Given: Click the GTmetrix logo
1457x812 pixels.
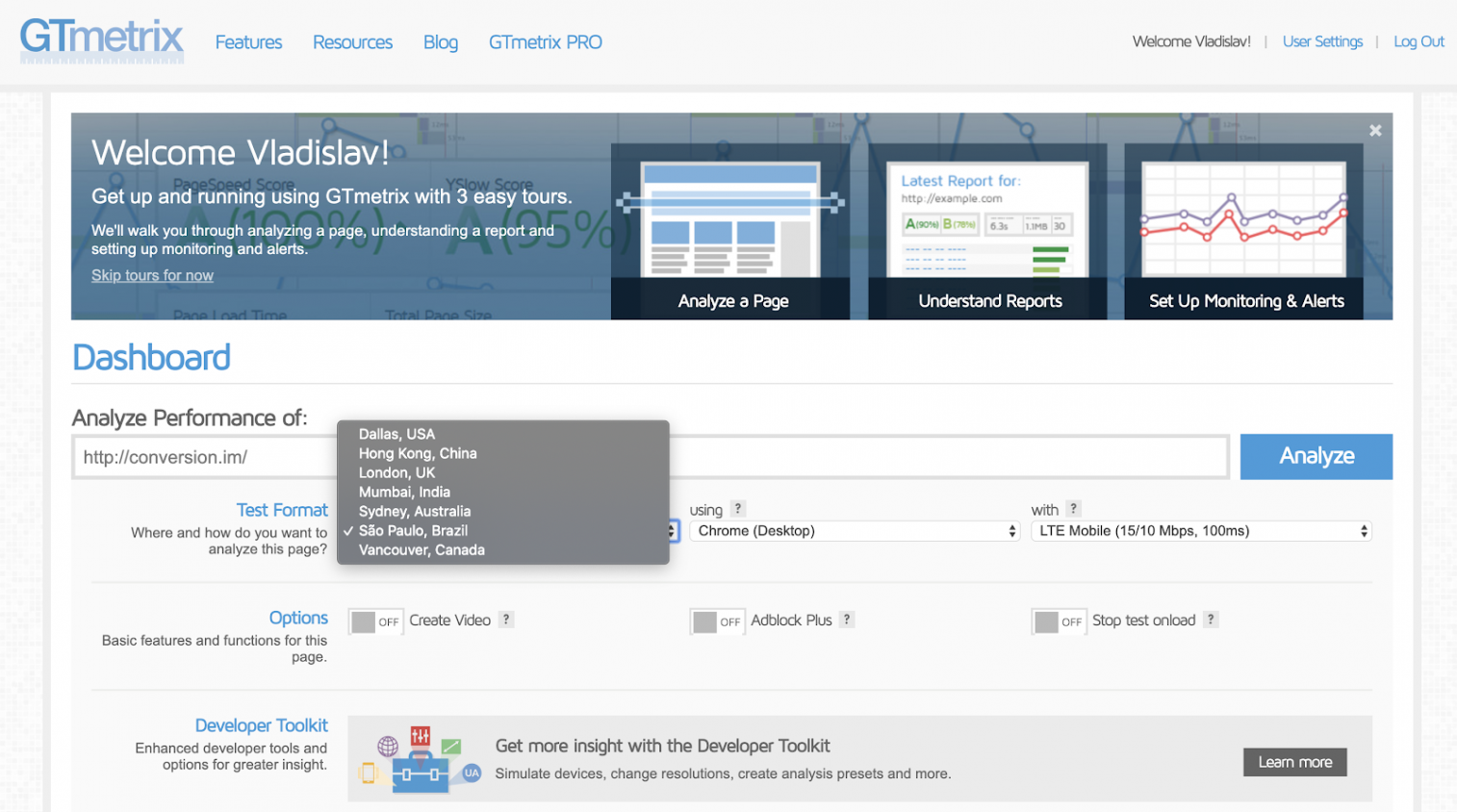Looking at the screenshot, I should [x=102, y=41].
